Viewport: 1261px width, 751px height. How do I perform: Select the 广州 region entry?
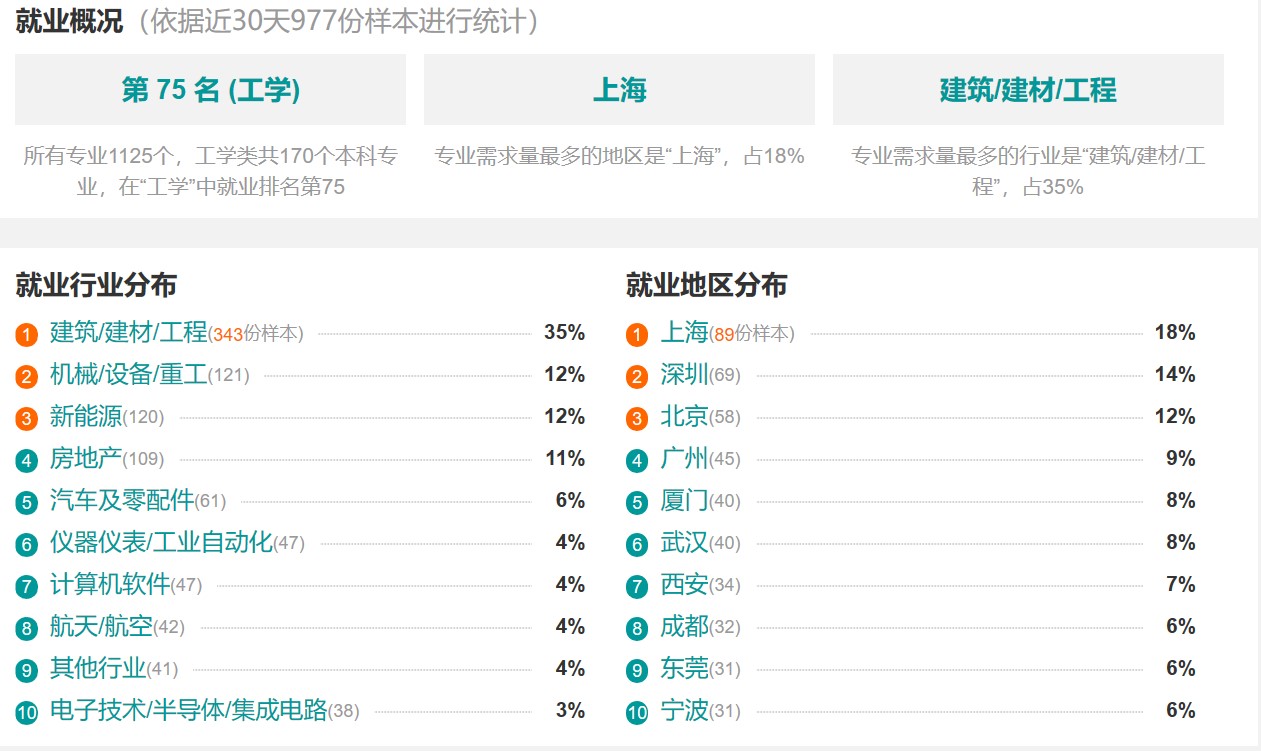(684, 459)
